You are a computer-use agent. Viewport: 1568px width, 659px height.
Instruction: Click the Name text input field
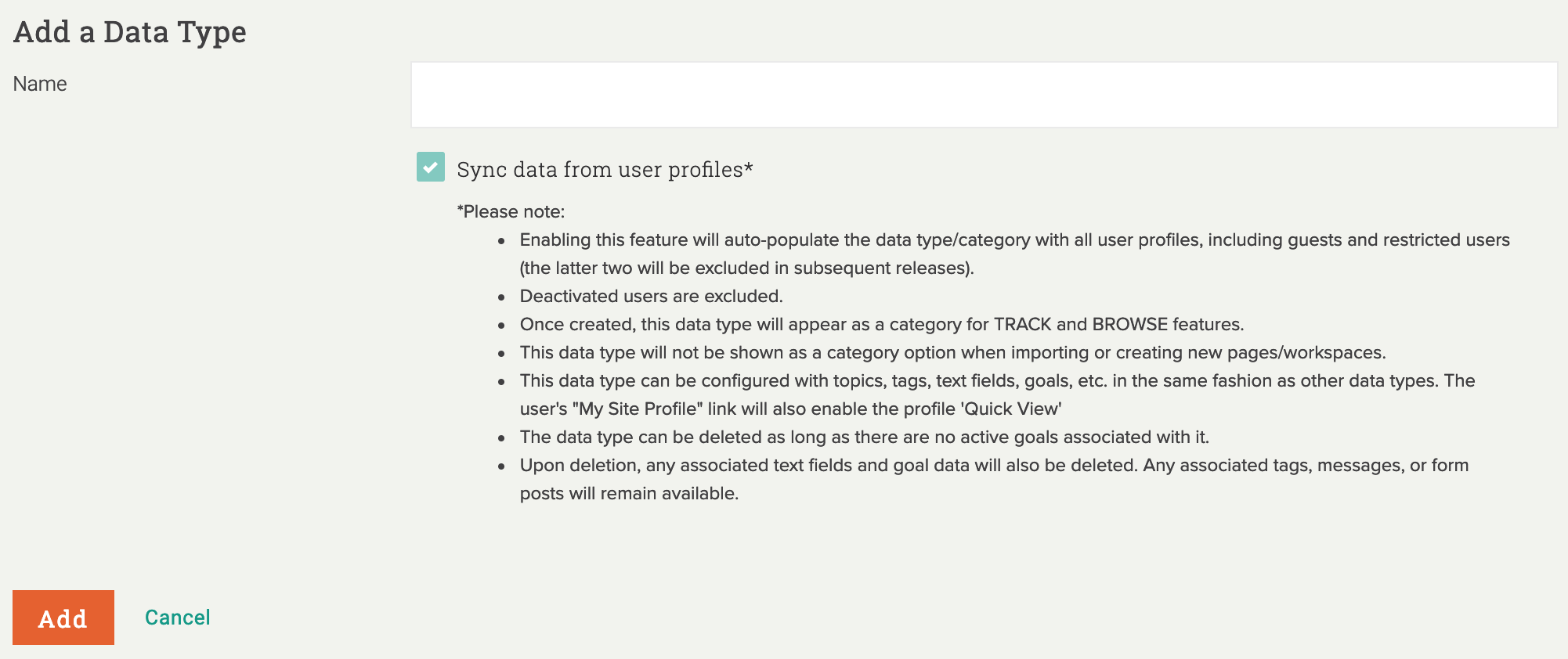pyautogui.click(x=984, y=95)
